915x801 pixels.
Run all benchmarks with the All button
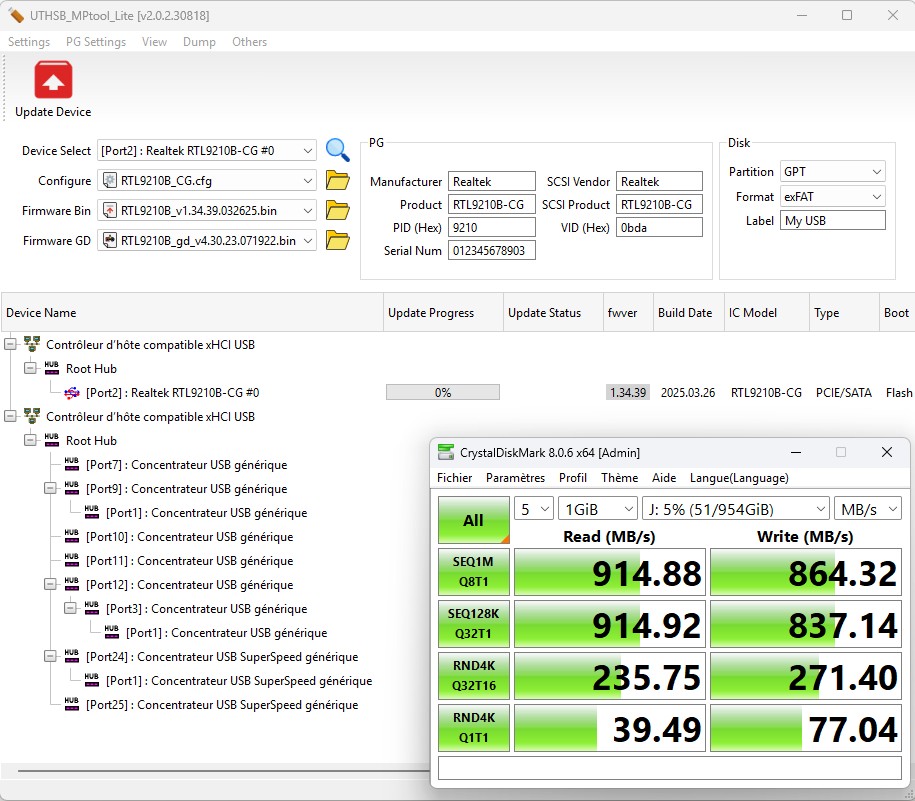[x=473, y=520]
